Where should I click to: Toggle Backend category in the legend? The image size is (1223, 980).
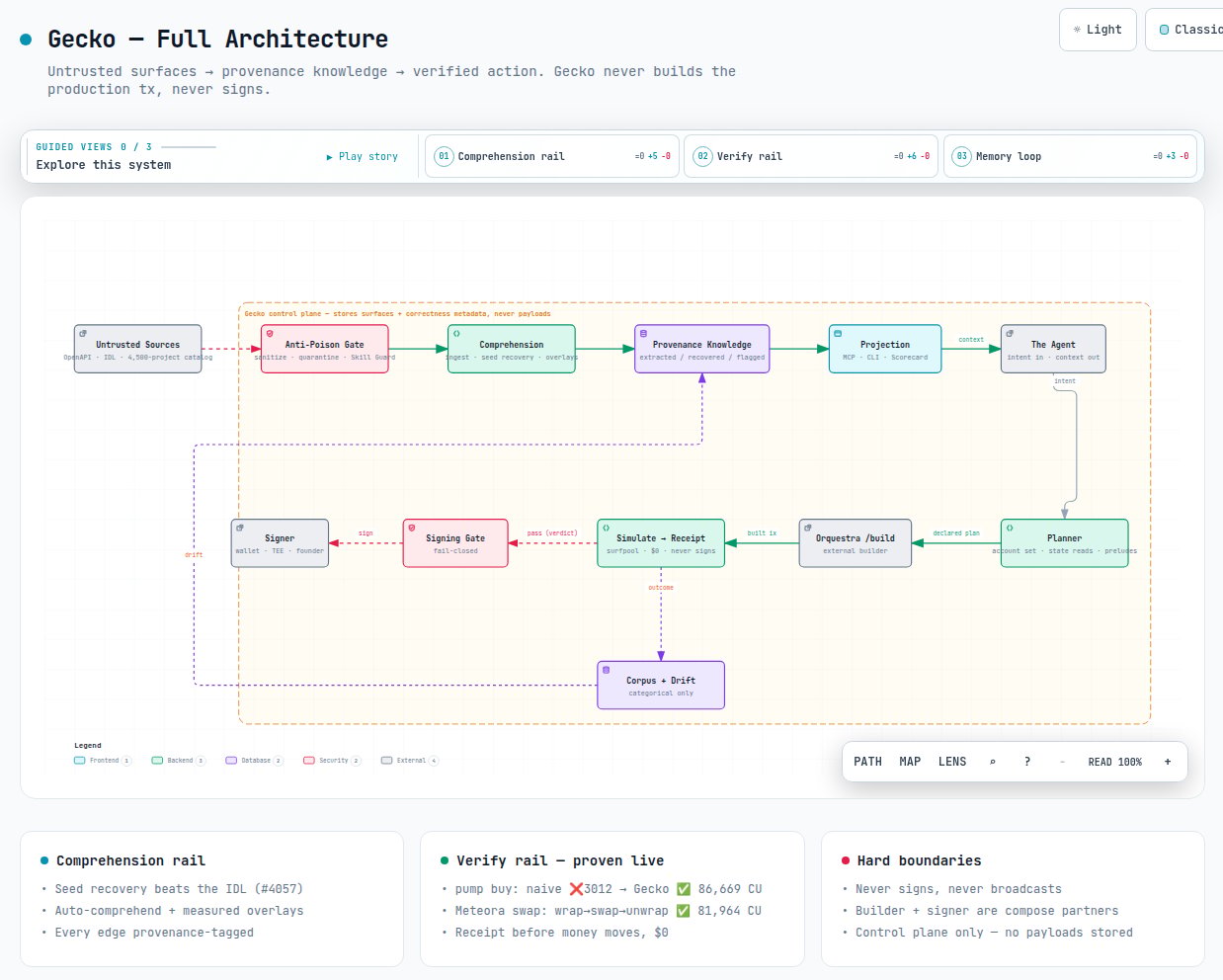[179, 761]
